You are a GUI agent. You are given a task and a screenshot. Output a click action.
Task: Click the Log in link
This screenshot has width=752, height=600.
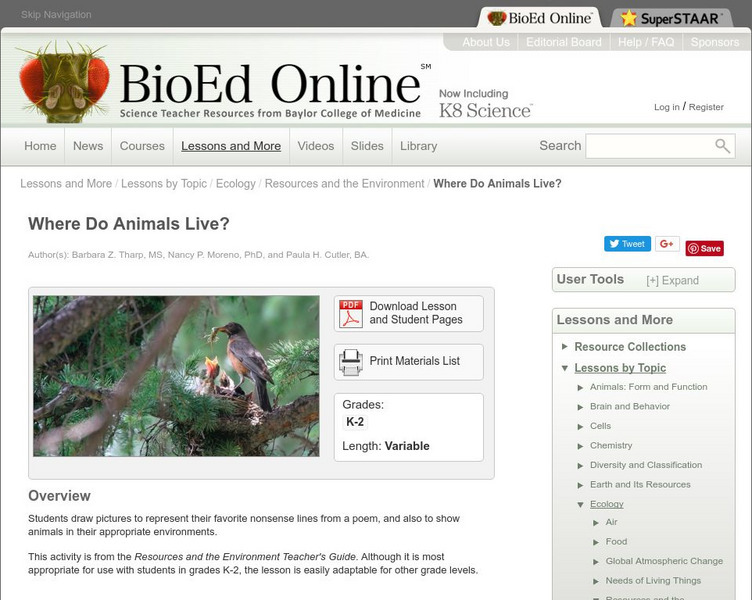tap(667, 107)
